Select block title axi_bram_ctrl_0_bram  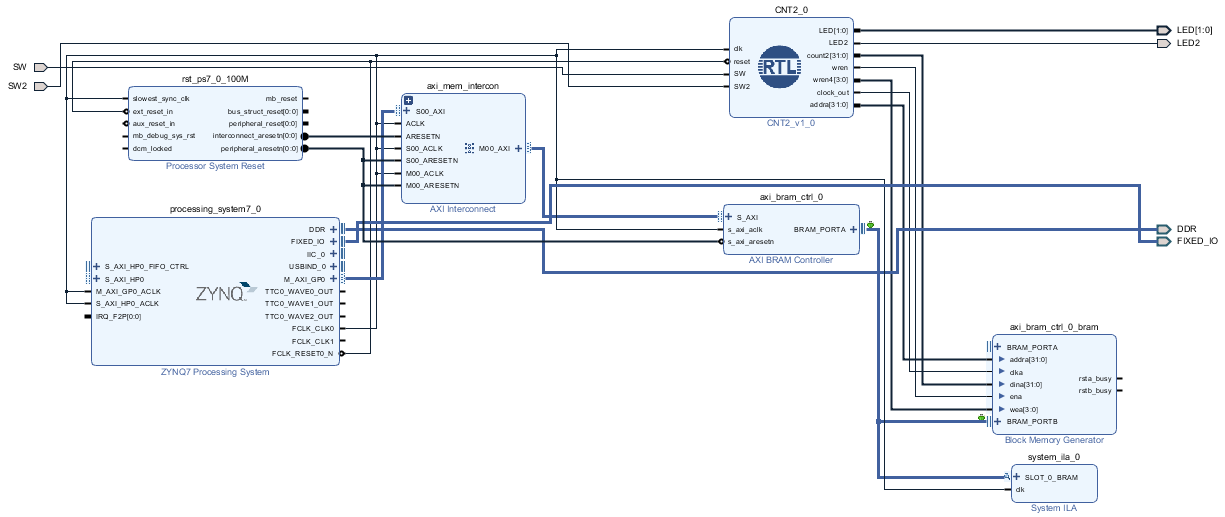[1054, 327]
